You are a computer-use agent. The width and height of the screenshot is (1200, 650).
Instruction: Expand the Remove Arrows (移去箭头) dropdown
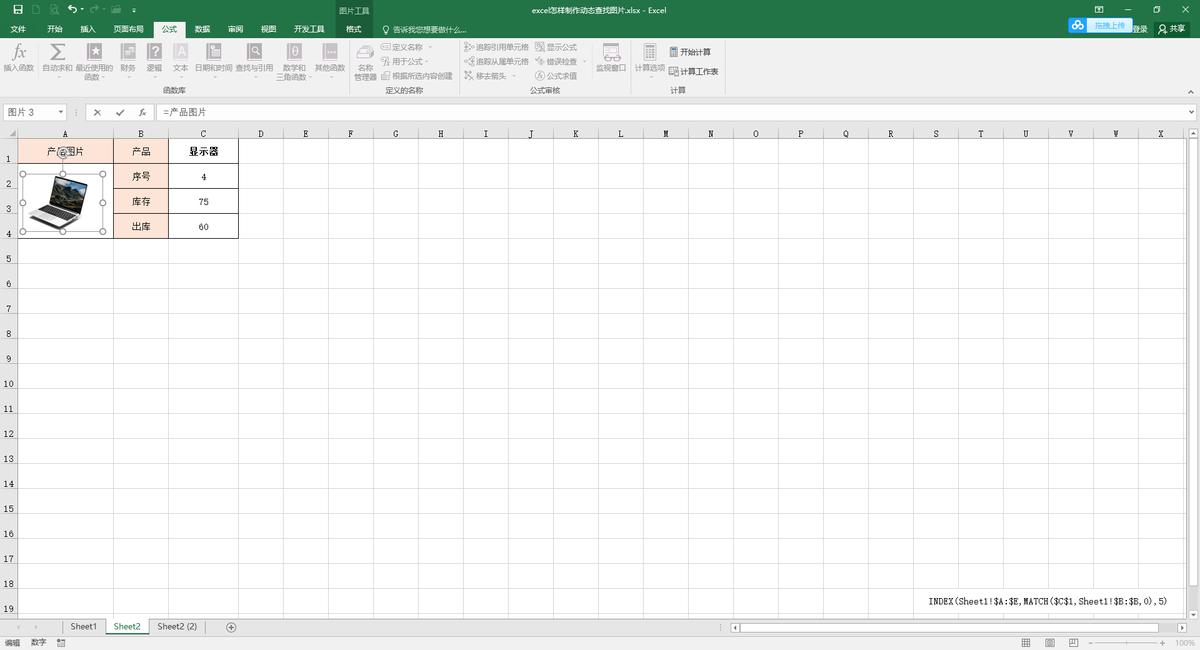click(x=516, y=76)
